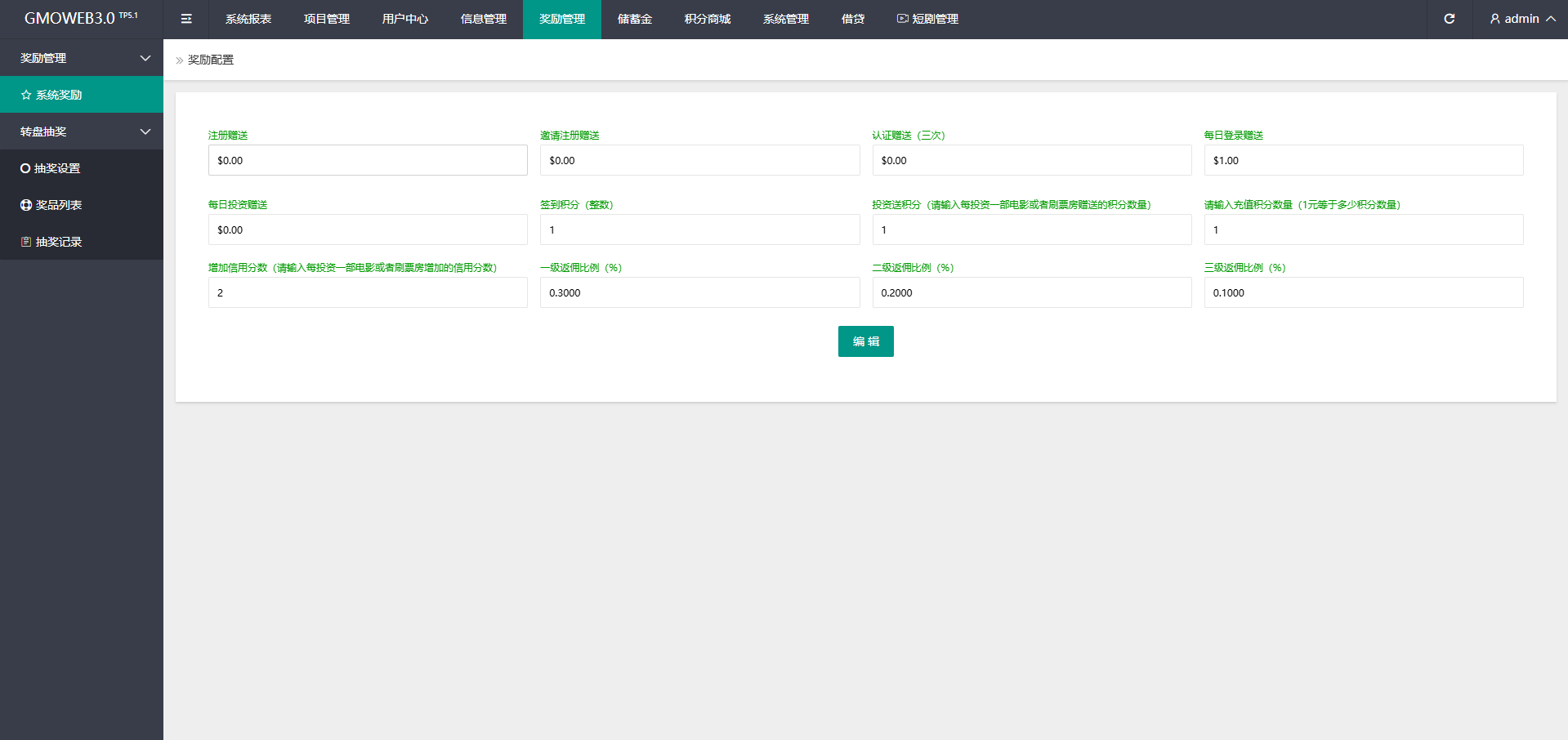Focus the 注册赠送 amount field

(x=368, y=160)
